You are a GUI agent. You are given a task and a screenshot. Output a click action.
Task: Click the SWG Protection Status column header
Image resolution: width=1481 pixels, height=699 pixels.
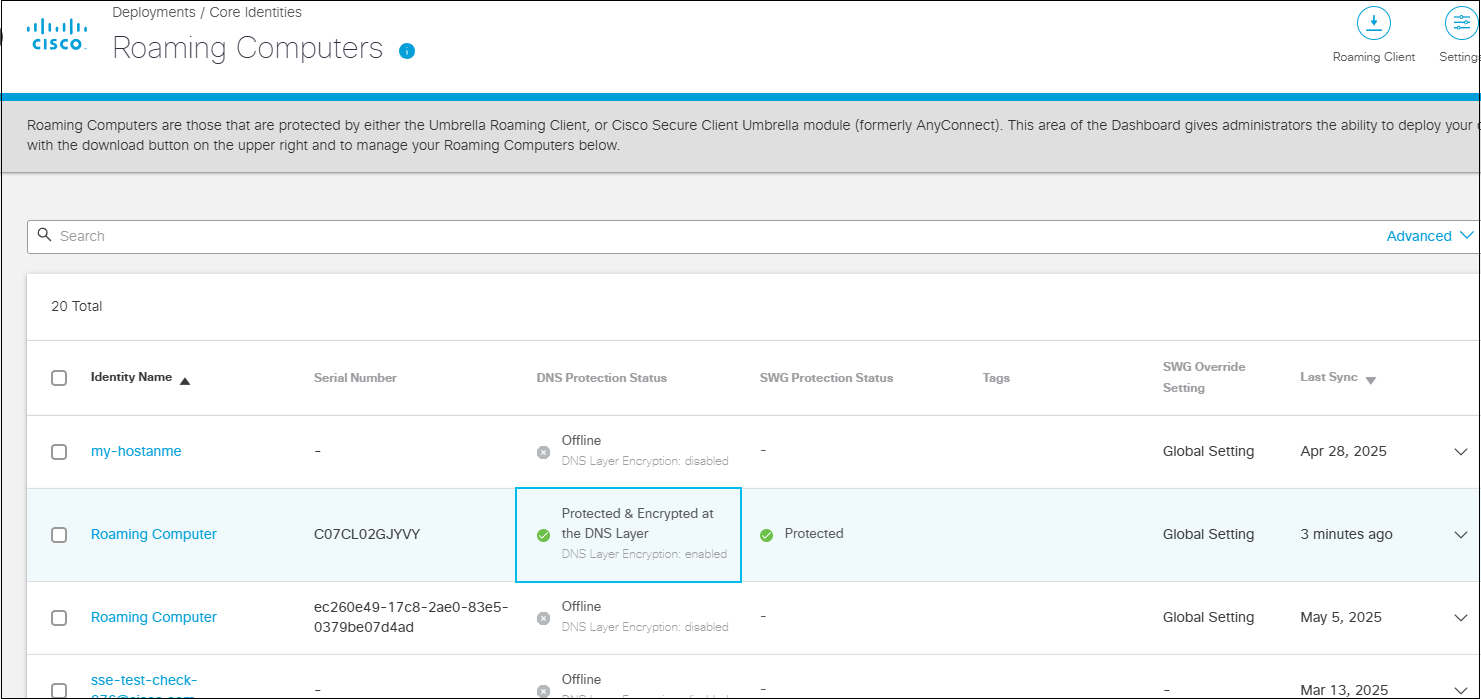pos(826,378)
